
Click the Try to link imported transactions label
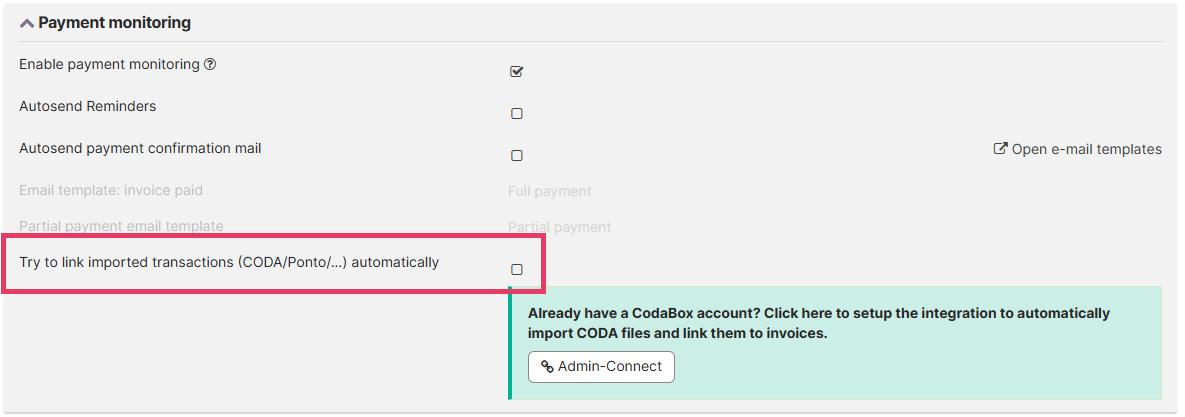point(229,263)
